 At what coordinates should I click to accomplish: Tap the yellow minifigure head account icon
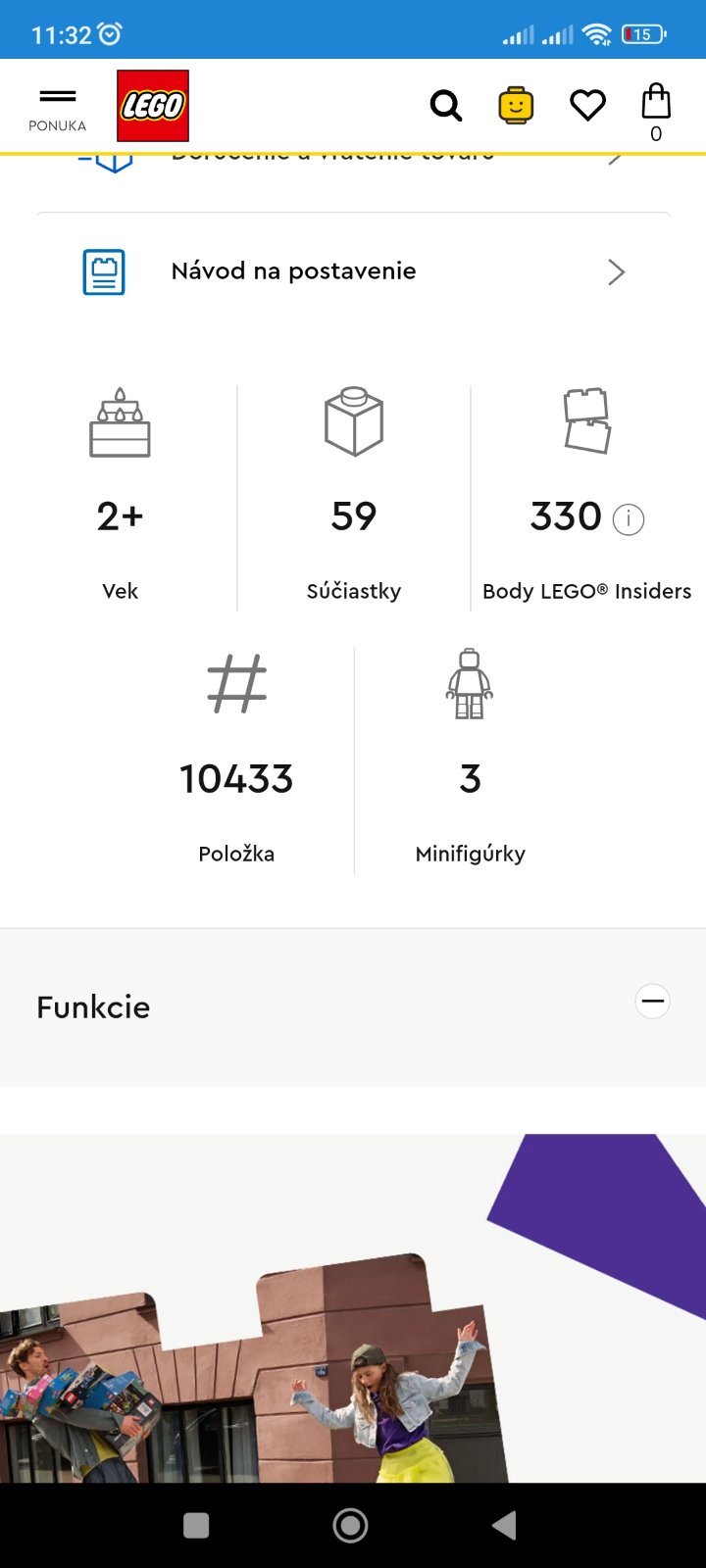click(516, 105)
